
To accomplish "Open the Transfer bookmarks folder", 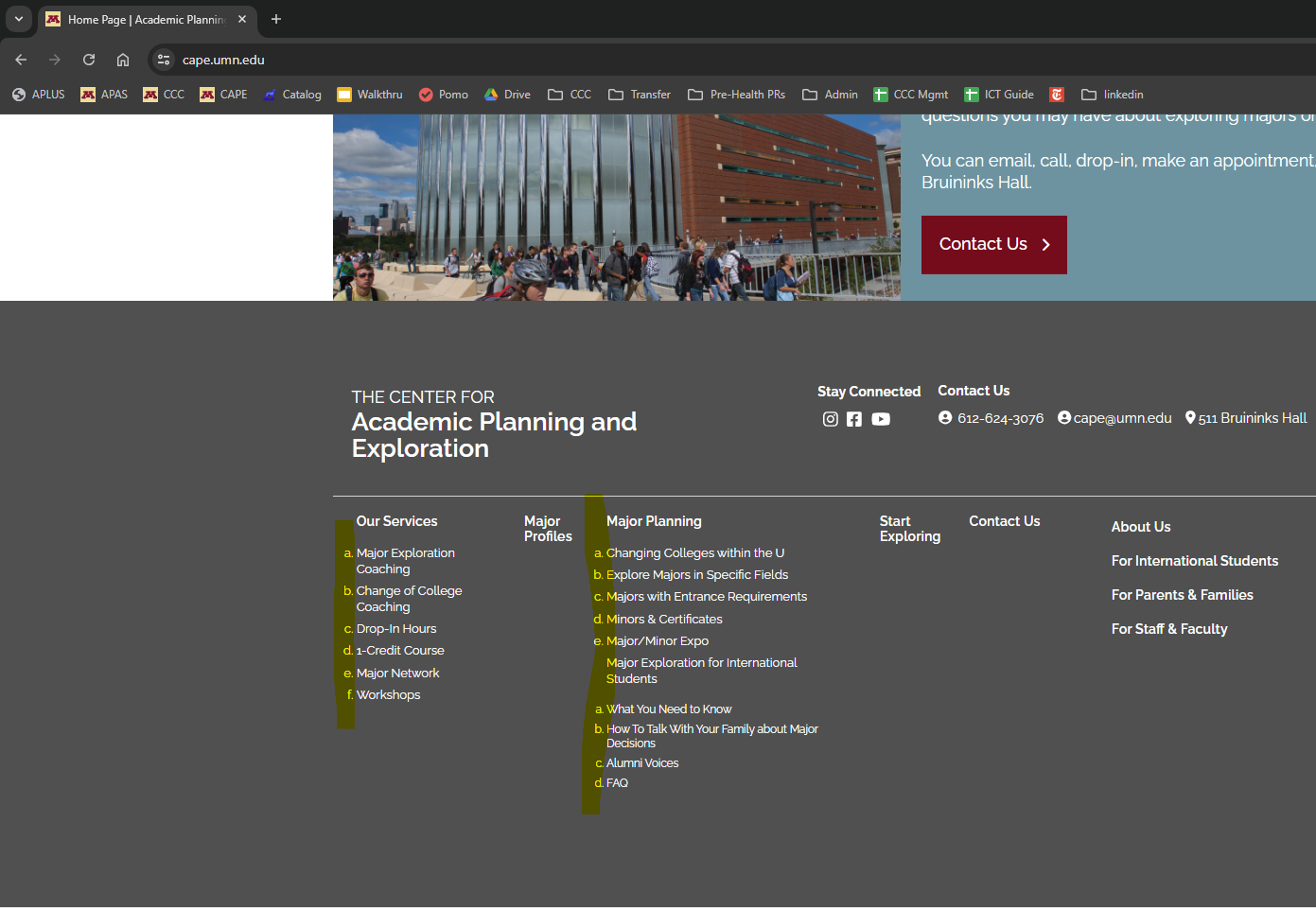I will (640, 95).
